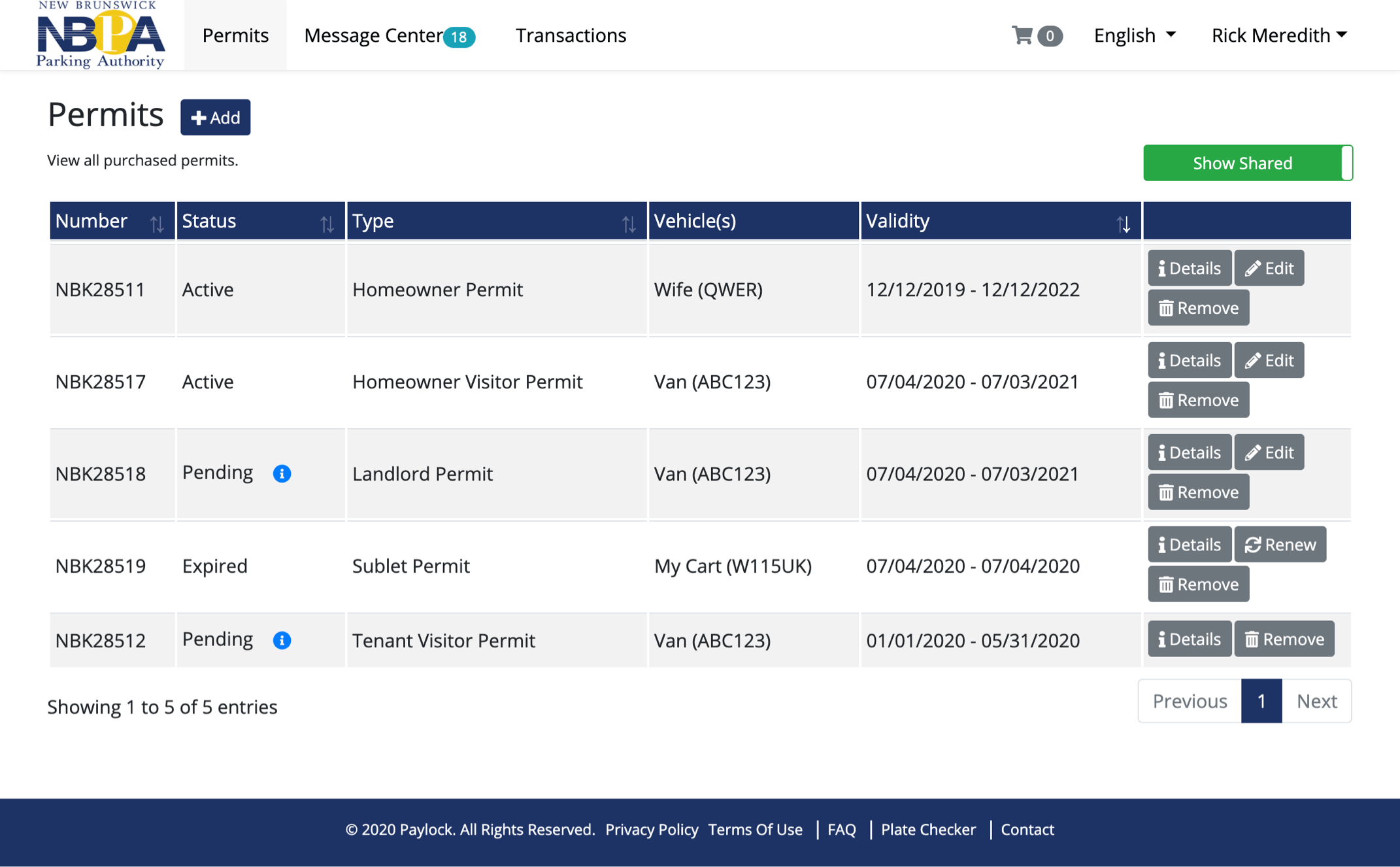Click info icon beside Pending for NBK28512
The width and height of the screenshot is (1400, 867).
tap(282, 640)
